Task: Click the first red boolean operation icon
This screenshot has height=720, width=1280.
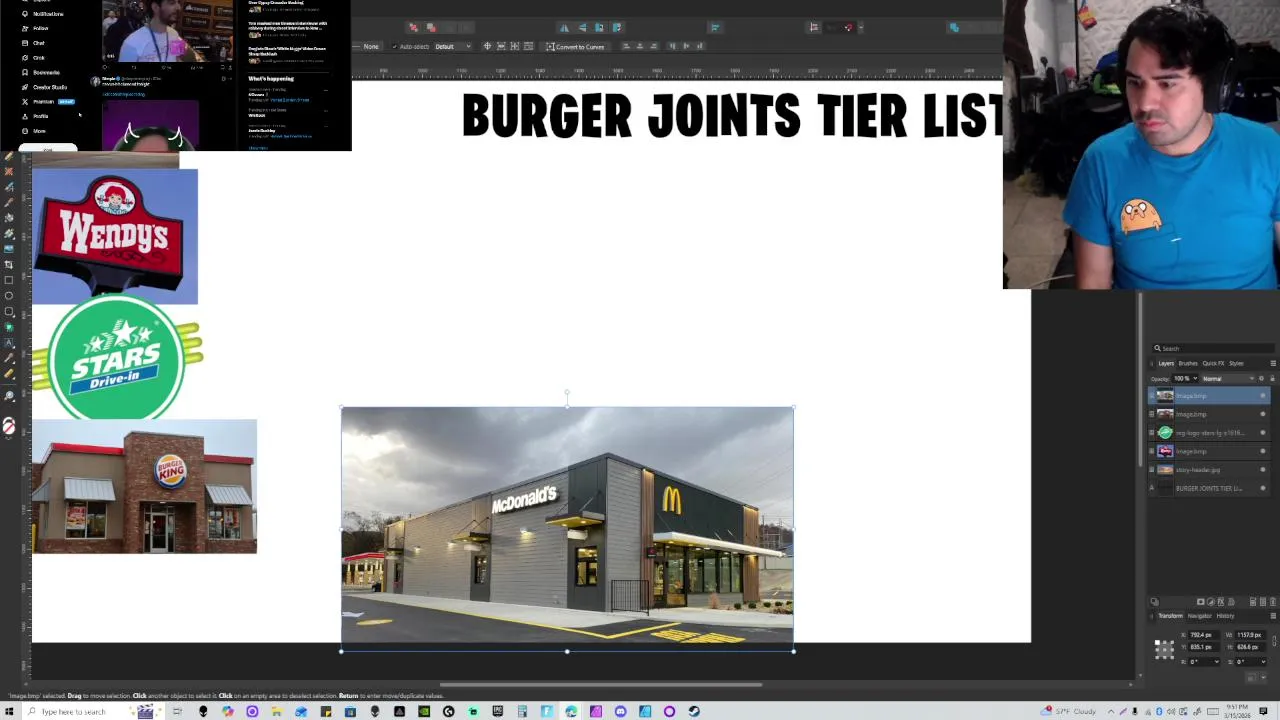Action: (x=413, y=28)
